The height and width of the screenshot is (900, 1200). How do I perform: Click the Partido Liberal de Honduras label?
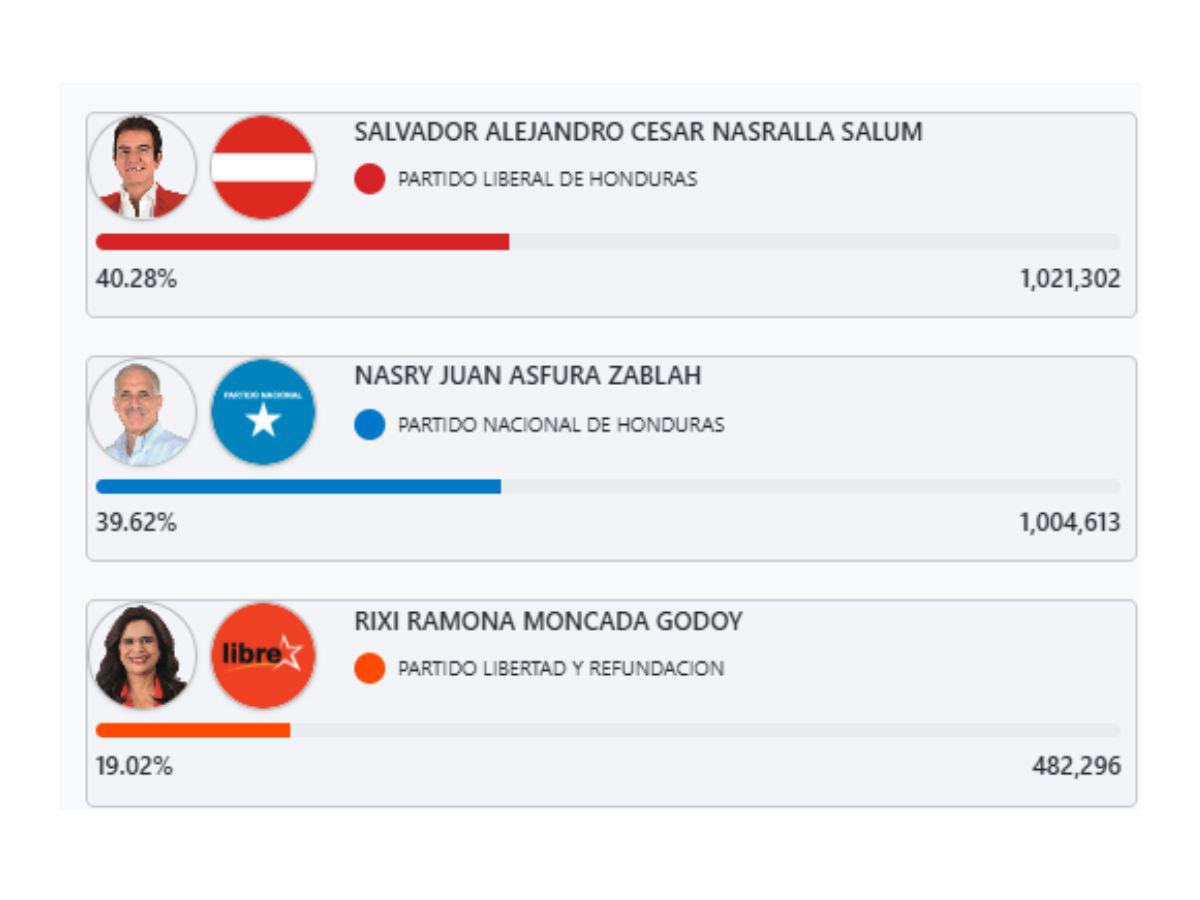[547, 180]
